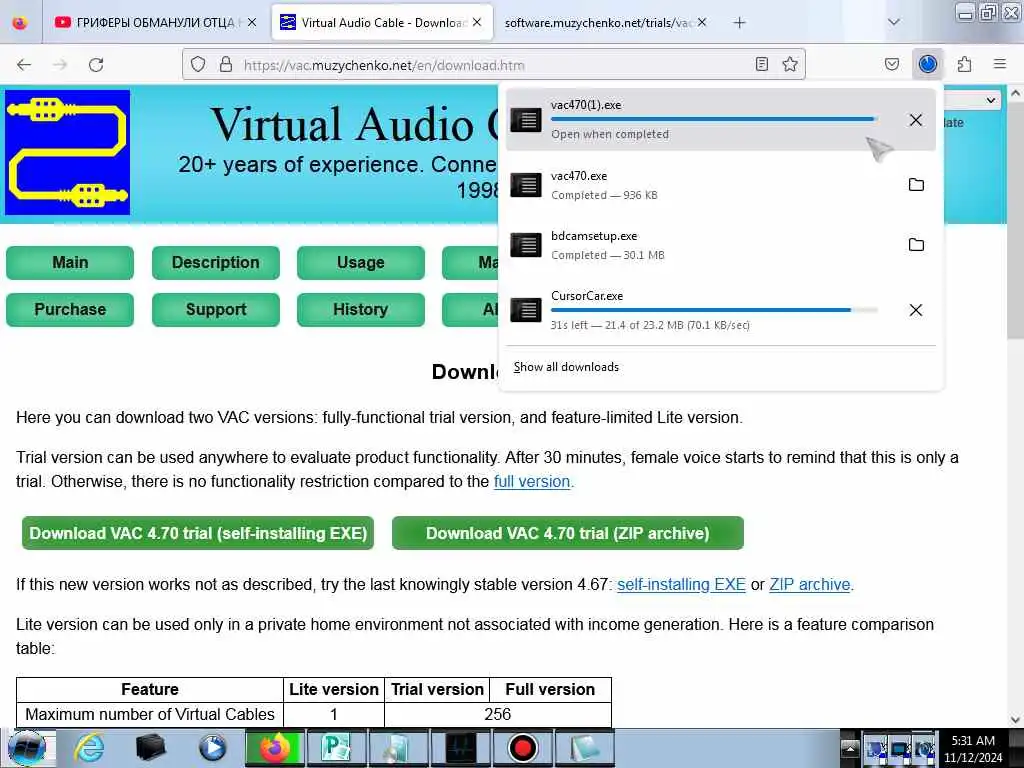Click the version 4.67 ZIP archive link
Image resolution: width=1024 pixels, height=768 pixels.
[x=810, y=584]
